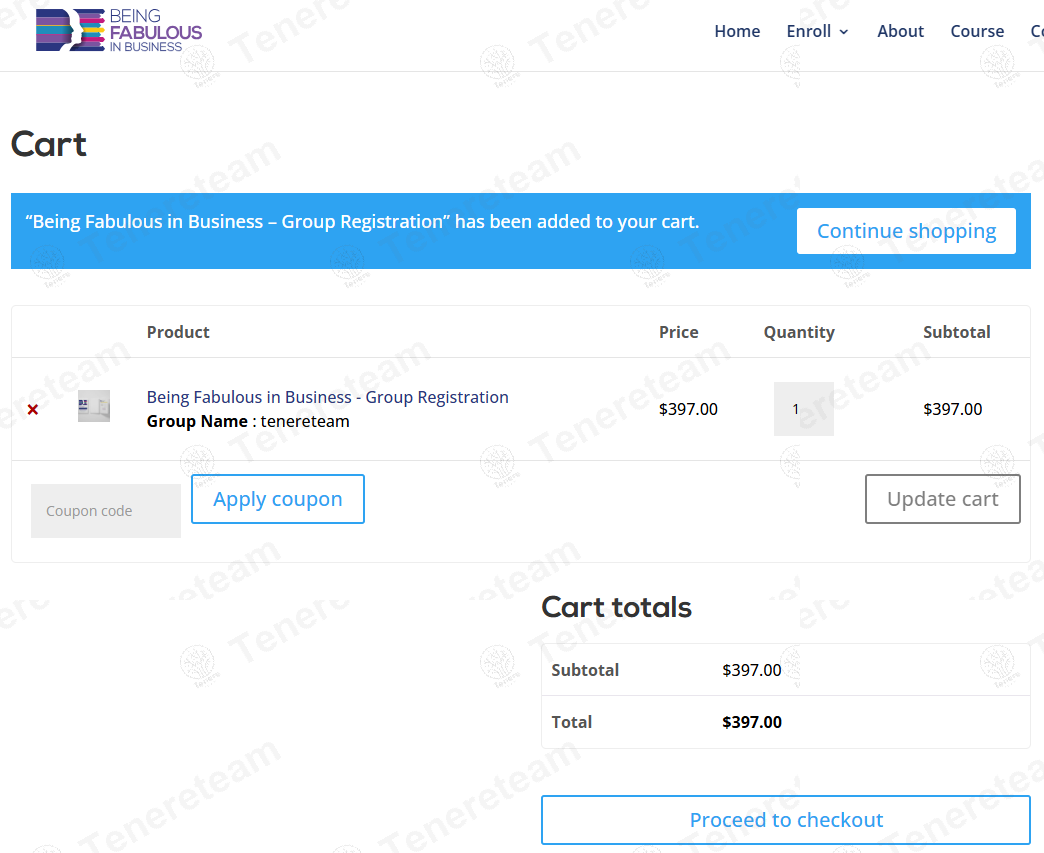Click the partially visible last nav item
This screenshot has width=1044, height=853.
coord(1037,31)
